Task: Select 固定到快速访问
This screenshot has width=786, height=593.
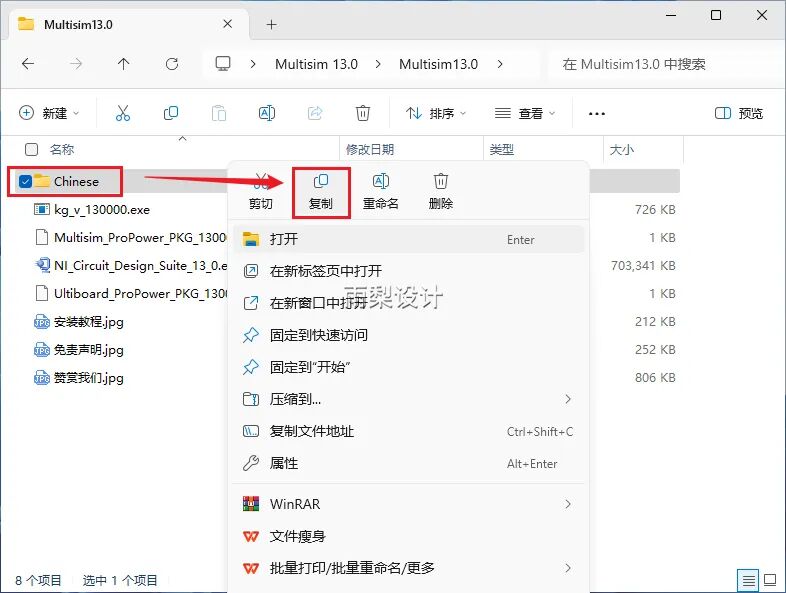Action: tap(409, 335)
